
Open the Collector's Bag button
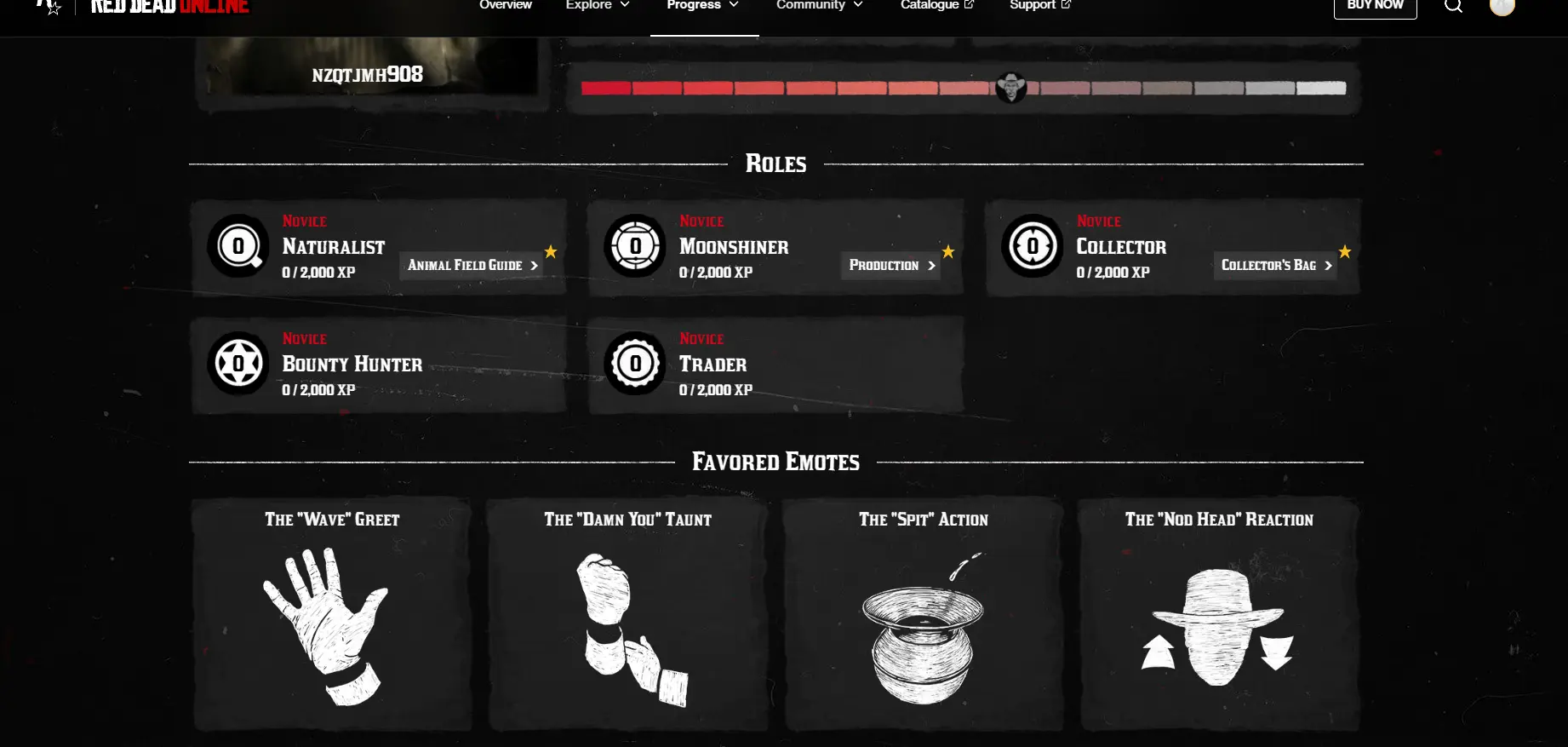click(1275, 265)
